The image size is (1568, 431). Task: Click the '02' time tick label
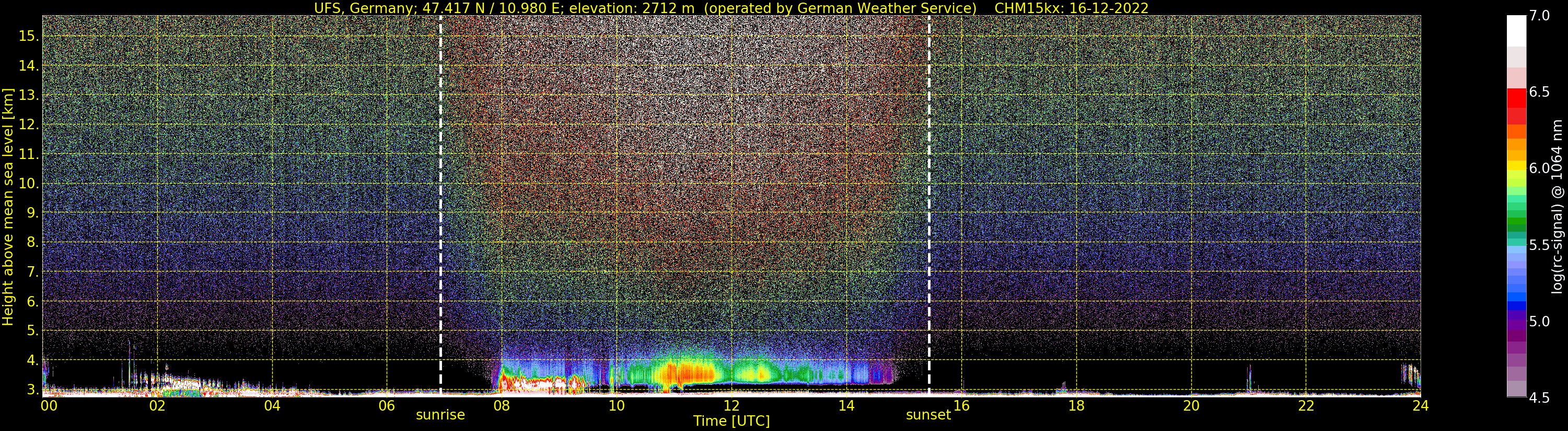pos(157,405)
